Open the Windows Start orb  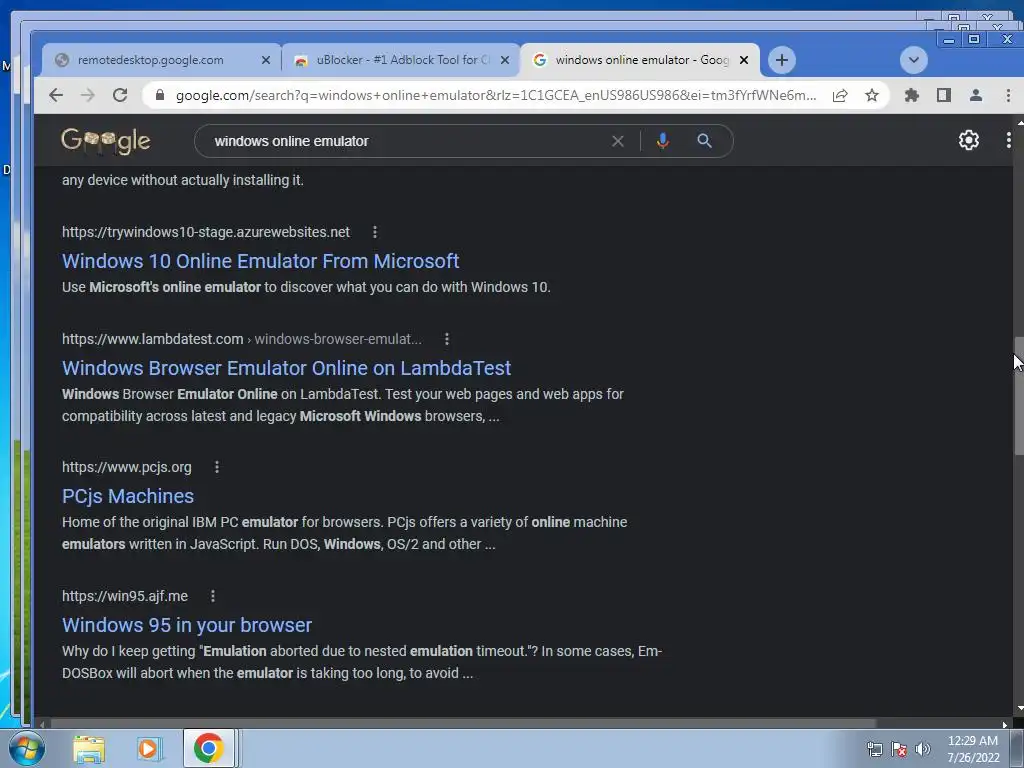click(x=27, y=748)
